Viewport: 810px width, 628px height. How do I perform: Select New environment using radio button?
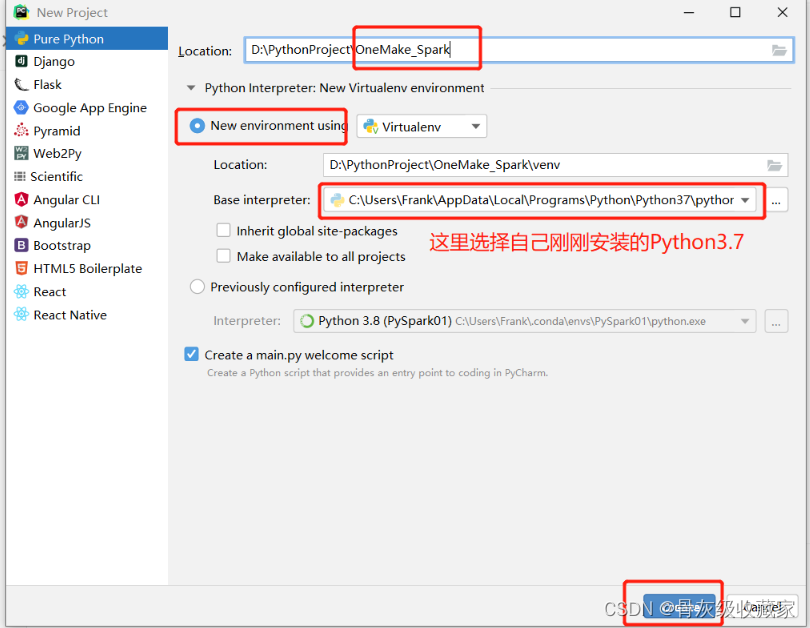point(197,125)
